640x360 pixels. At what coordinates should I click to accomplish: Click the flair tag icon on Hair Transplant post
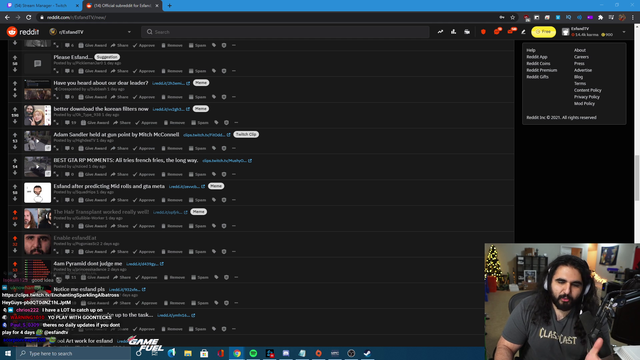pyautogui.click(x=214, y=226)
